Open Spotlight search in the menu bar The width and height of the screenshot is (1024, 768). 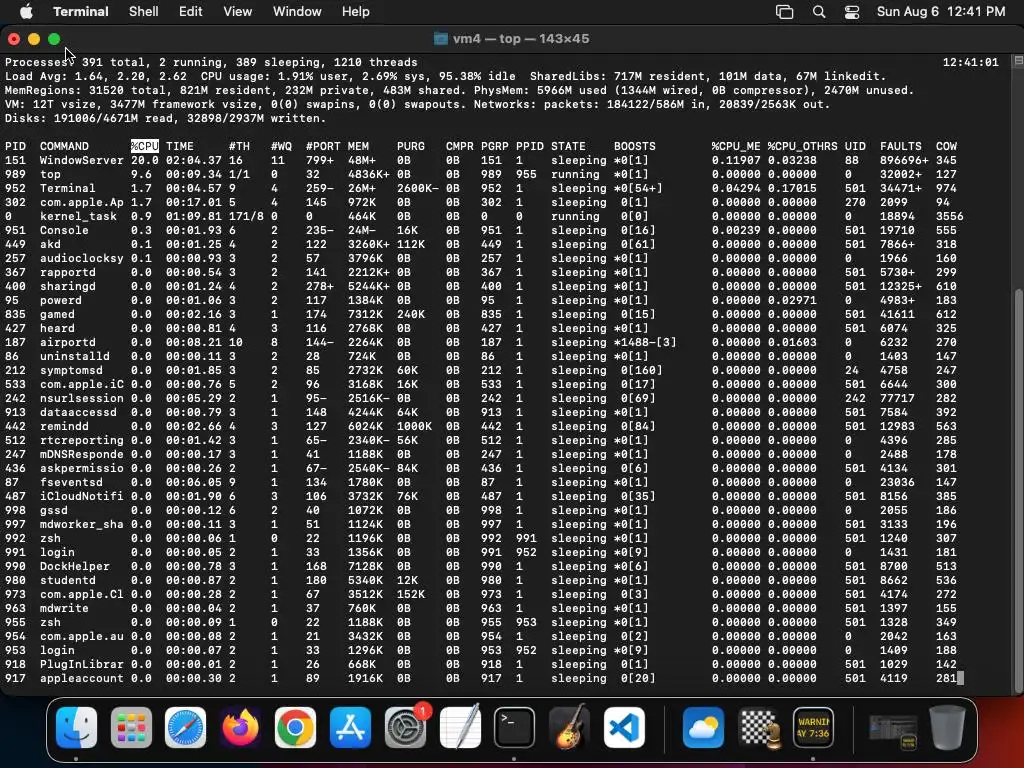[x=819, y=12]
